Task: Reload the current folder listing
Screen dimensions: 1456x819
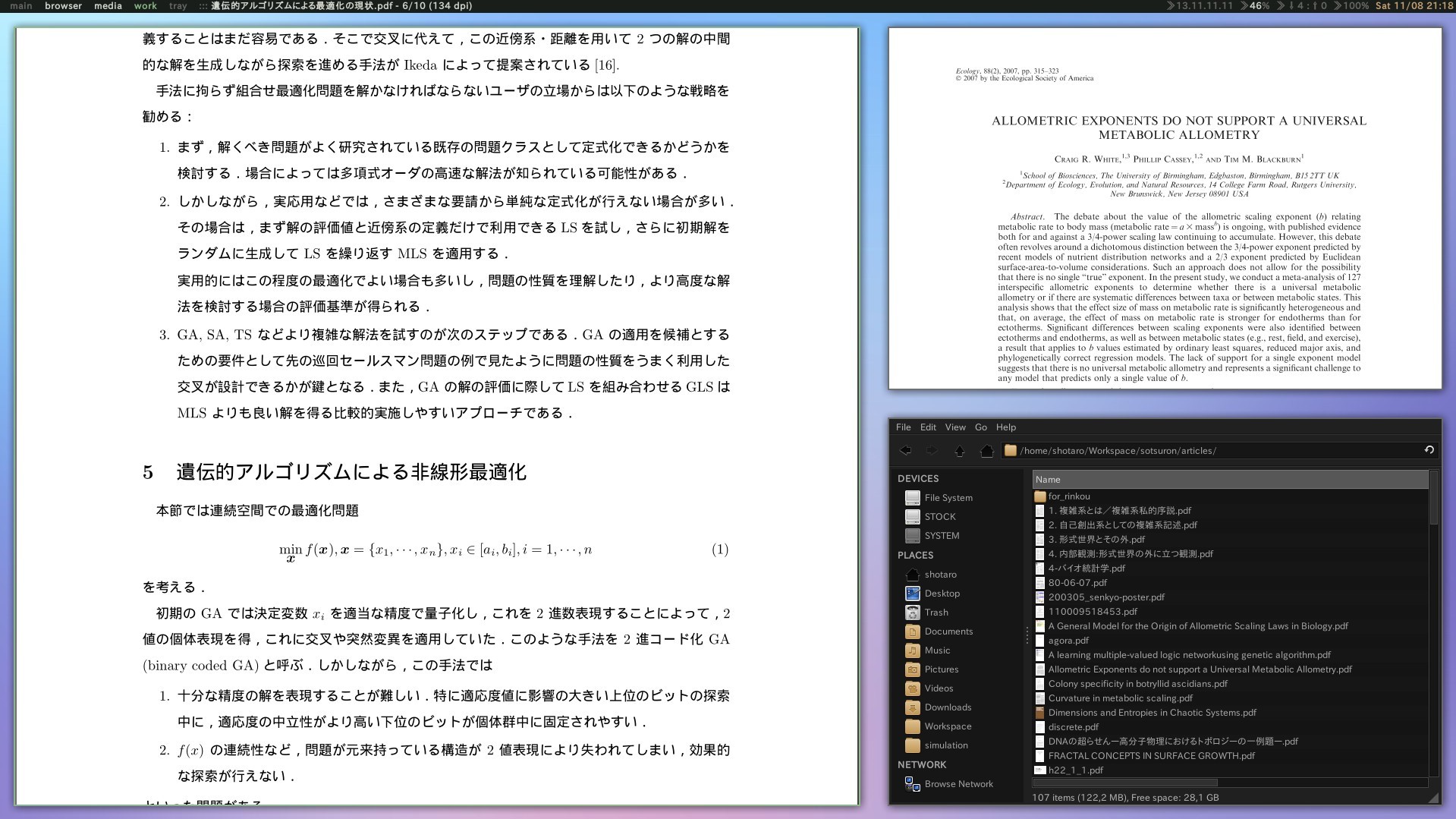Action: [x=1429, y=450]
